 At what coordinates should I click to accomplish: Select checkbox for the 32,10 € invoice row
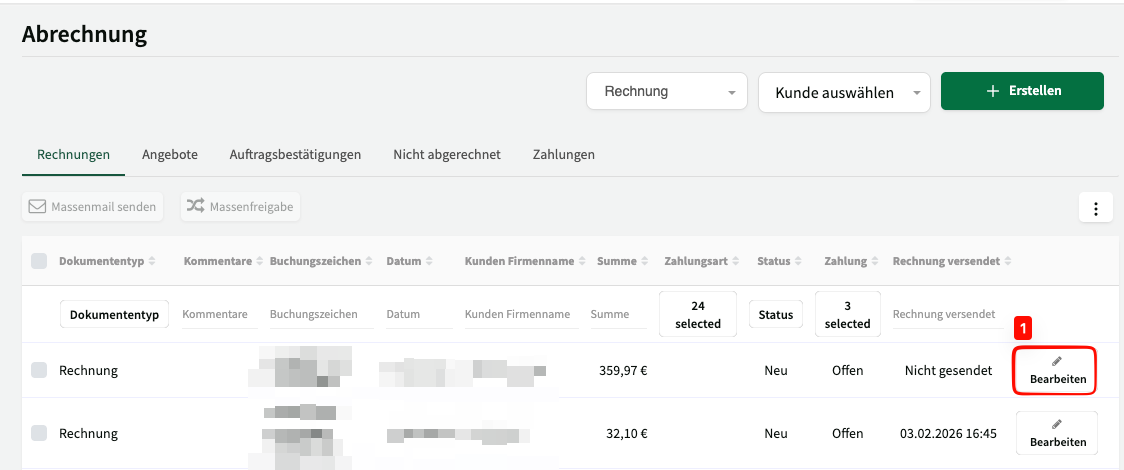tap(39, 433)
